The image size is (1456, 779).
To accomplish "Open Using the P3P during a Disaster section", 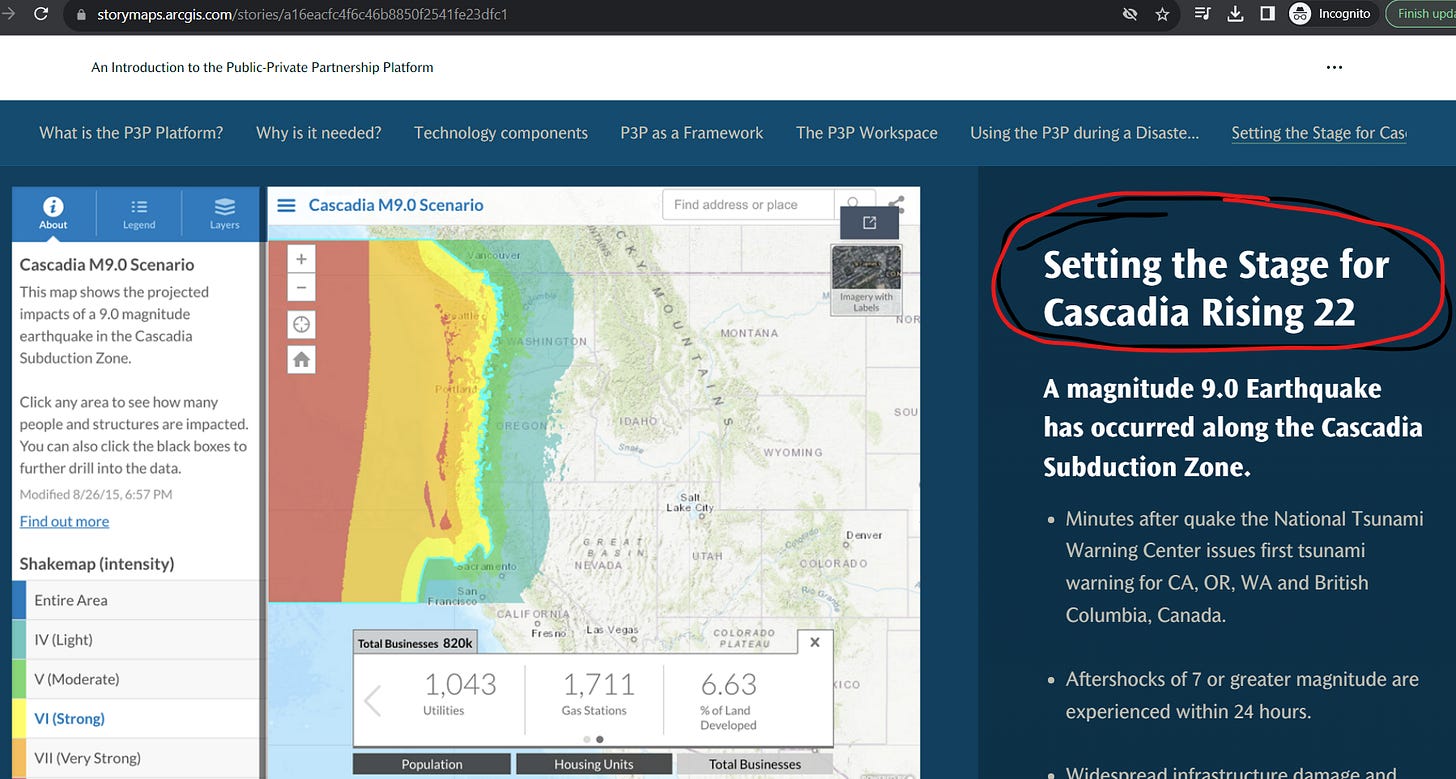I will (x=1084, y=132).
